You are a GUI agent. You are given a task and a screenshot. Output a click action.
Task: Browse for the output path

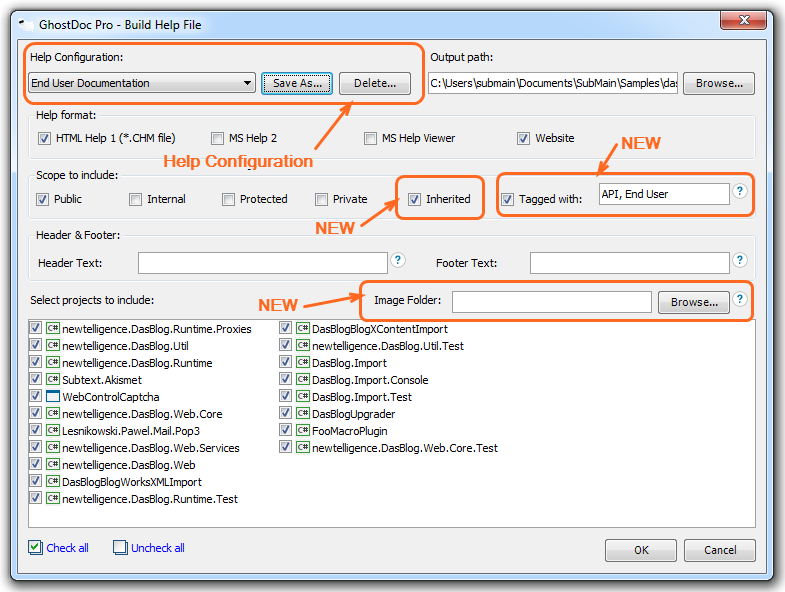719,83
